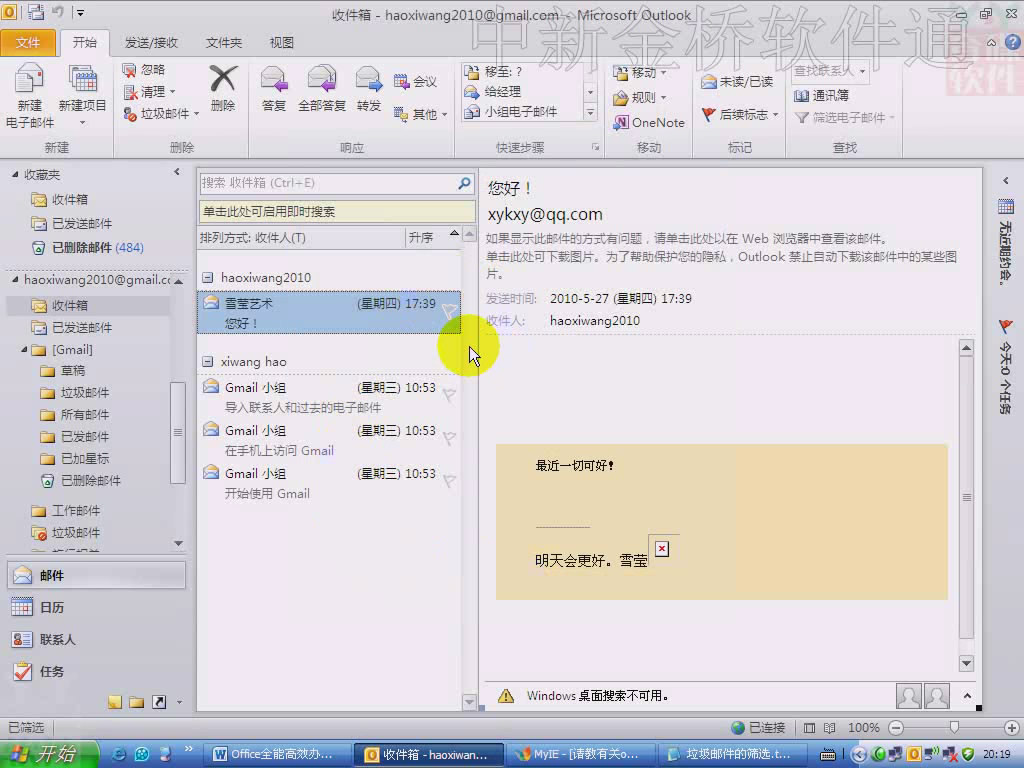Minimize the navigation pane with the chevron
The image size is (1024, 768).
176,172
